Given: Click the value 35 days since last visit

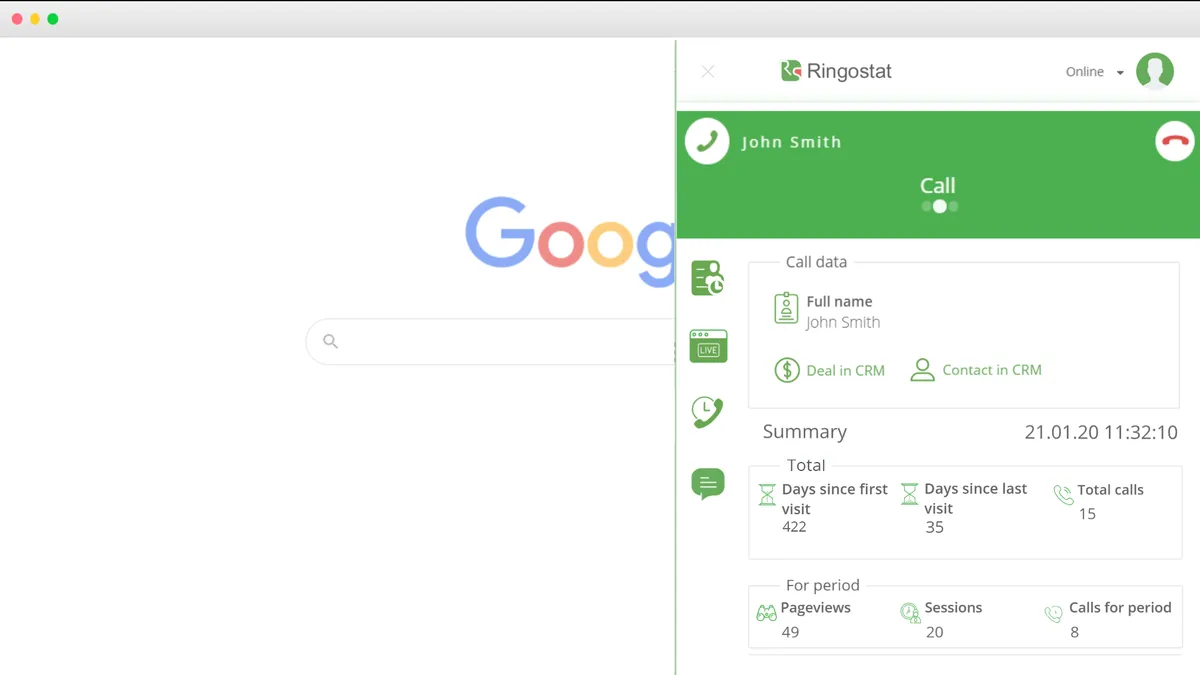Looking at the screenshot, I should pos(934,527).
